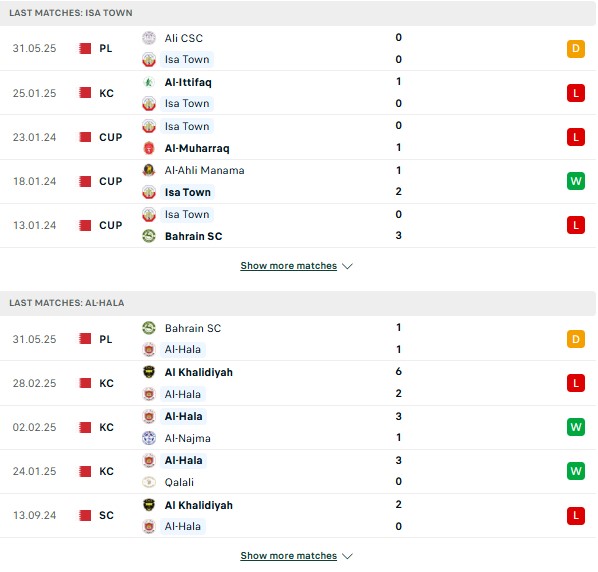Expand Isa Town show more matches chevron
The width and height of the screenshot is (598, 572).
tap(347, 266)
